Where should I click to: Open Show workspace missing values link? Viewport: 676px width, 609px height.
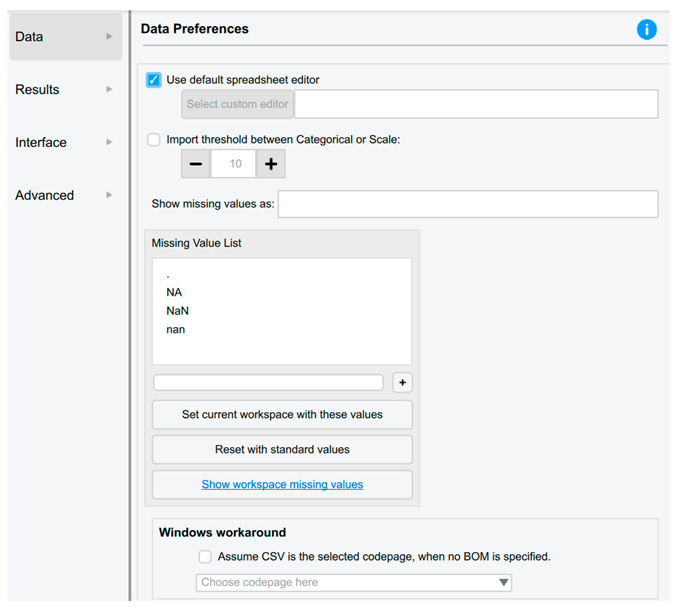point(282,484)
